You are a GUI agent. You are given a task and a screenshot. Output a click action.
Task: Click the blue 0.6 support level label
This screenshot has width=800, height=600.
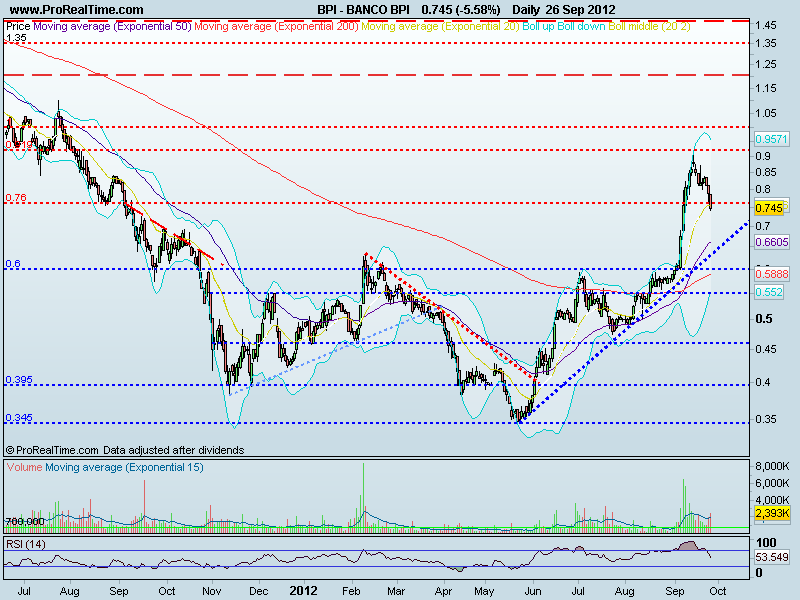click(13, 263)
